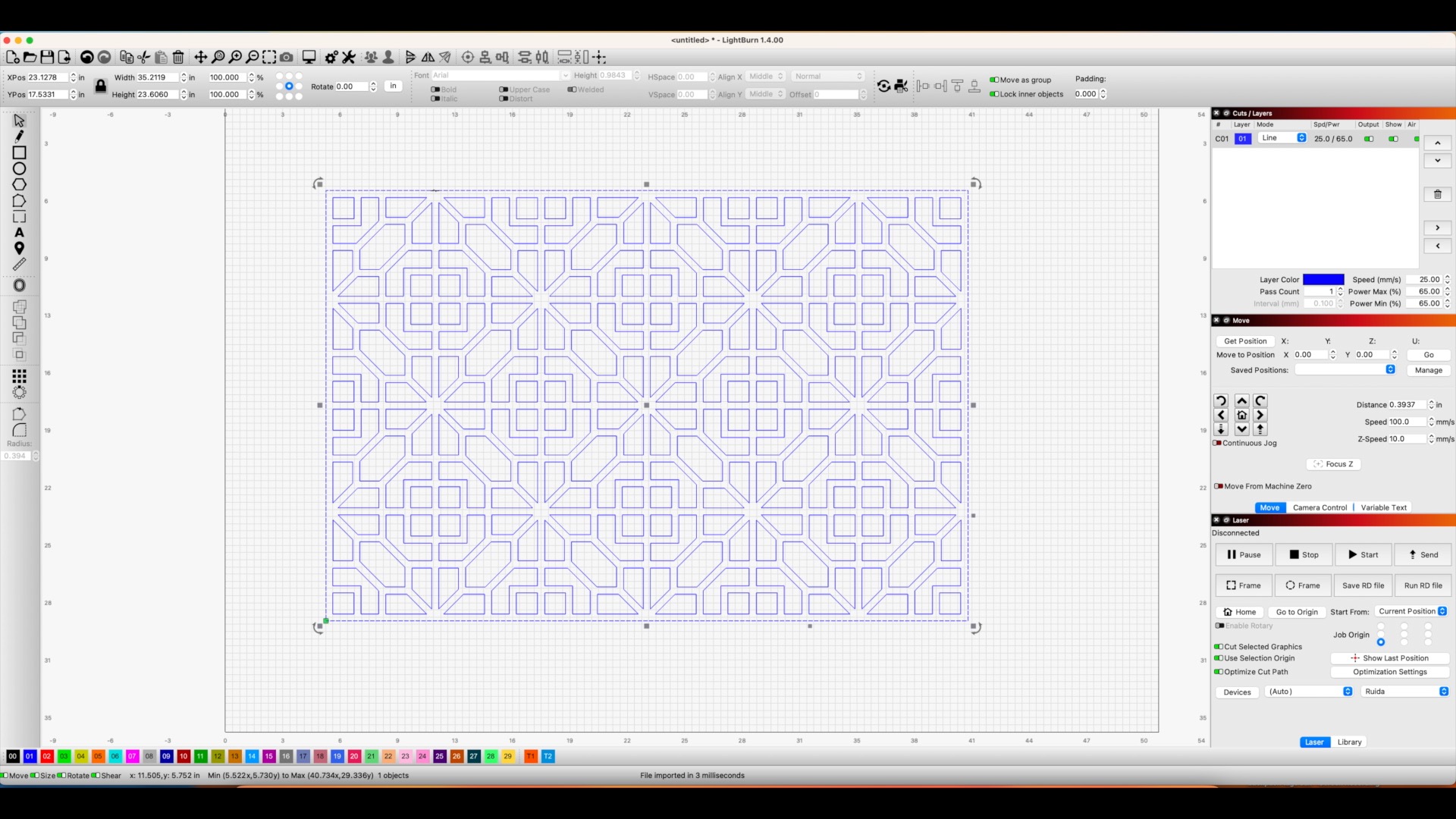The height and width of the screenshot is (819, 1456).
Task: Open the Ruida device dropdown
Action: (1405, 692)
